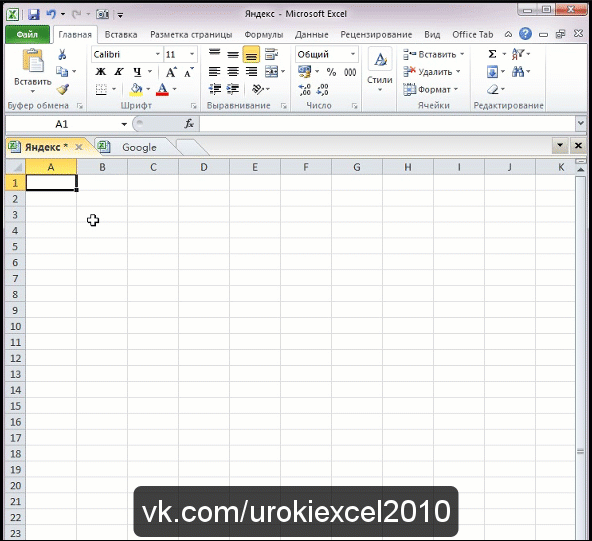
Task: Align text right
Action: point(251,71)
